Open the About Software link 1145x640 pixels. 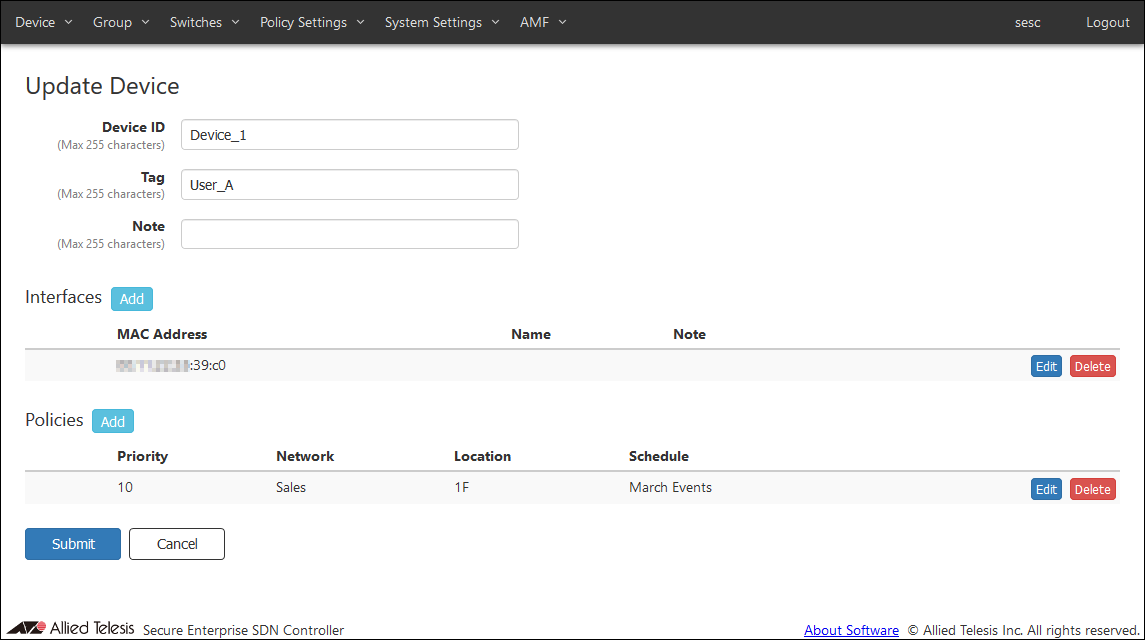click(851, 630)
